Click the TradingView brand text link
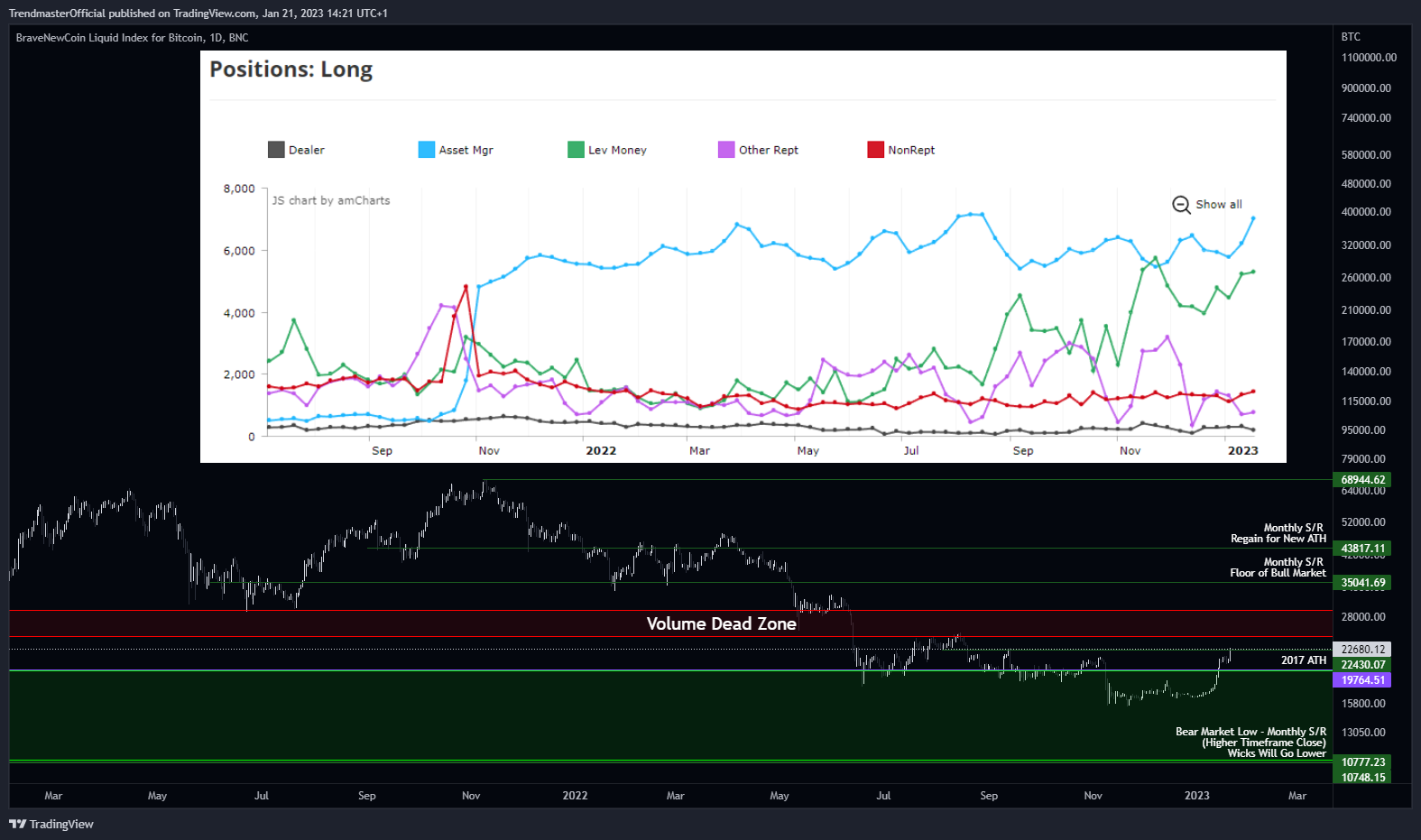 click(61, 824)
